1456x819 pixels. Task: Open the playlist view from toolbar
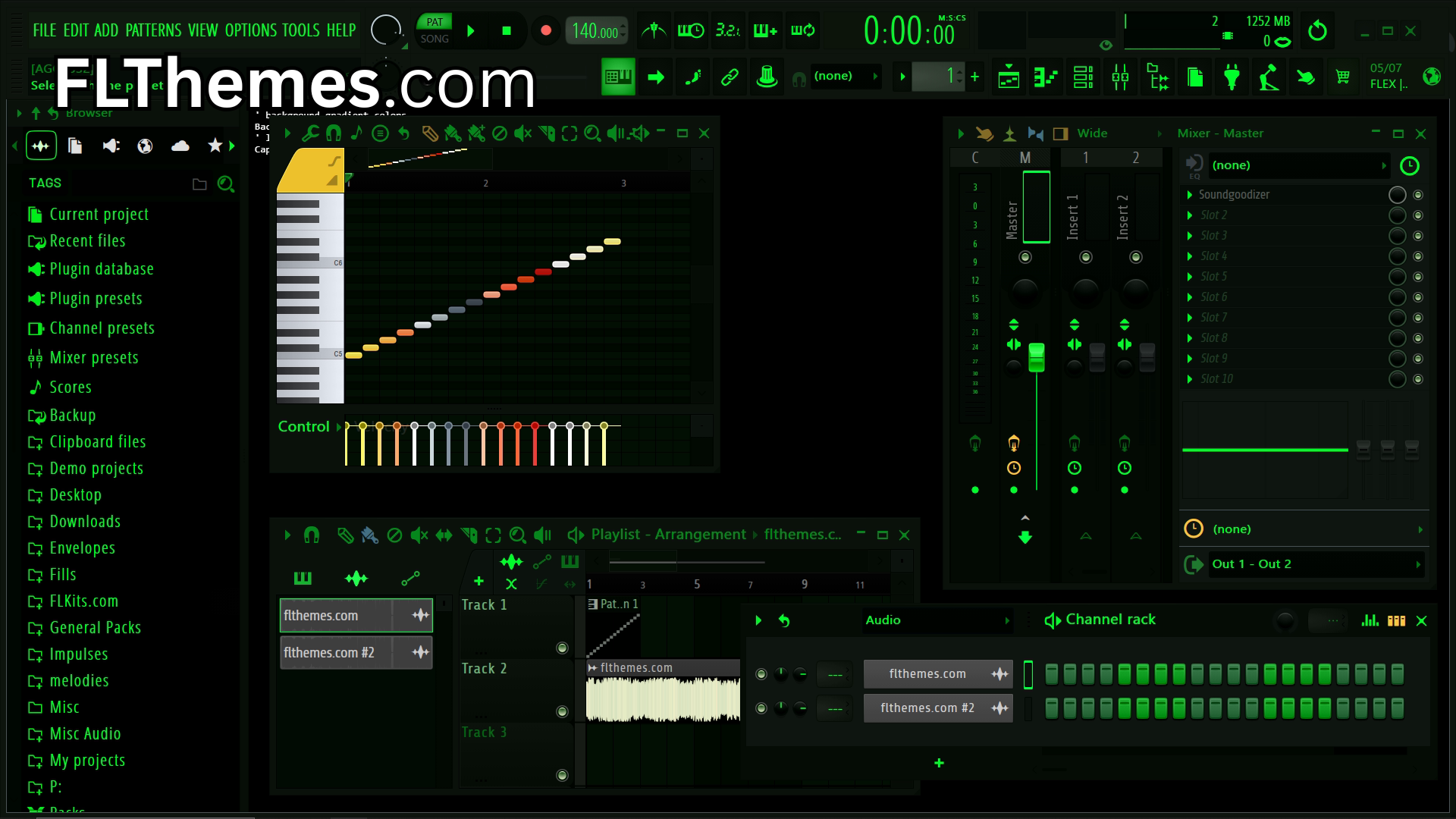[1009, 77]
